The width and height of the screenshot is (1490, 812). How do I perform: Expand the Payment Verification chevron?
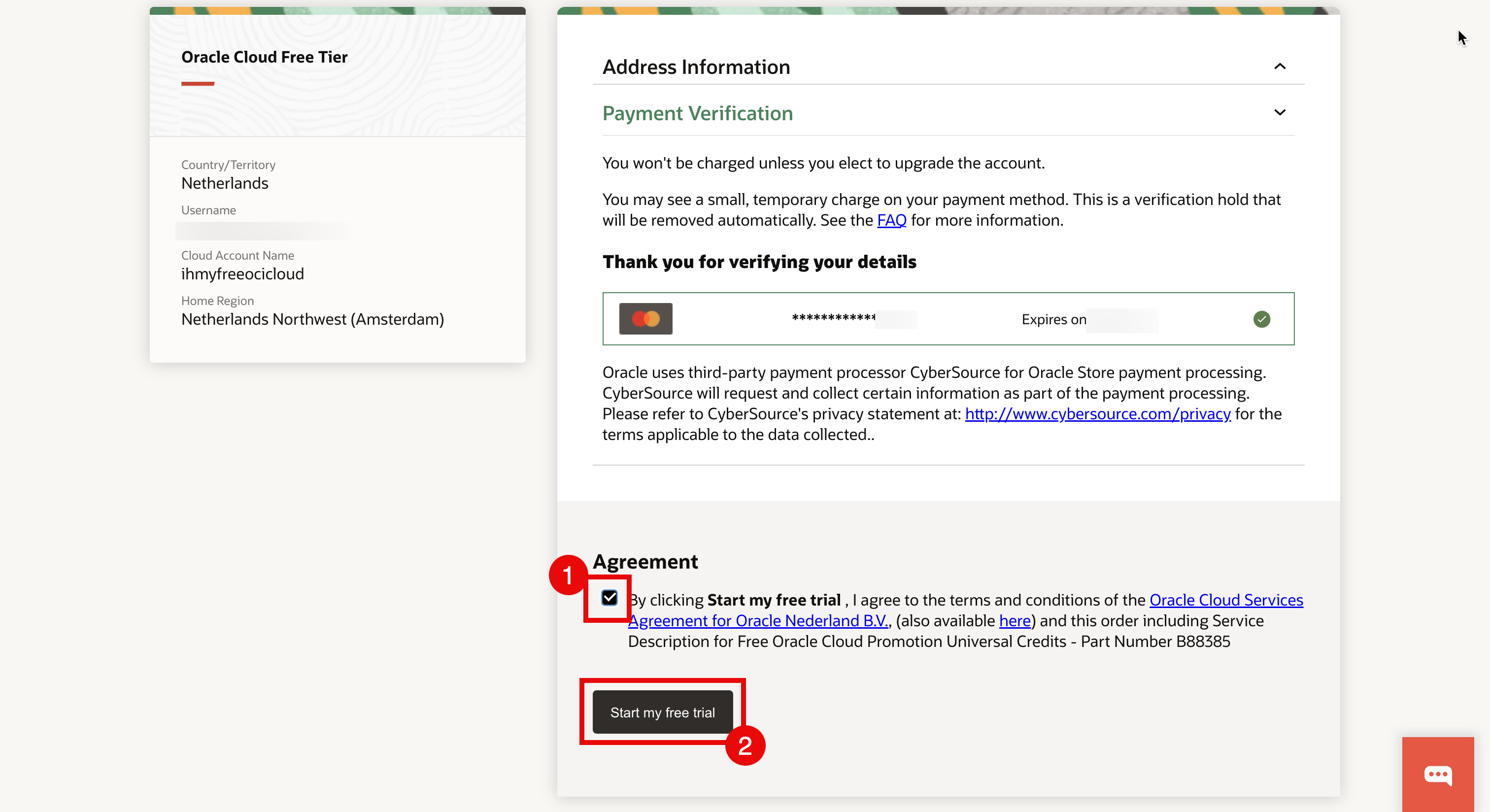pos(1280,113)
